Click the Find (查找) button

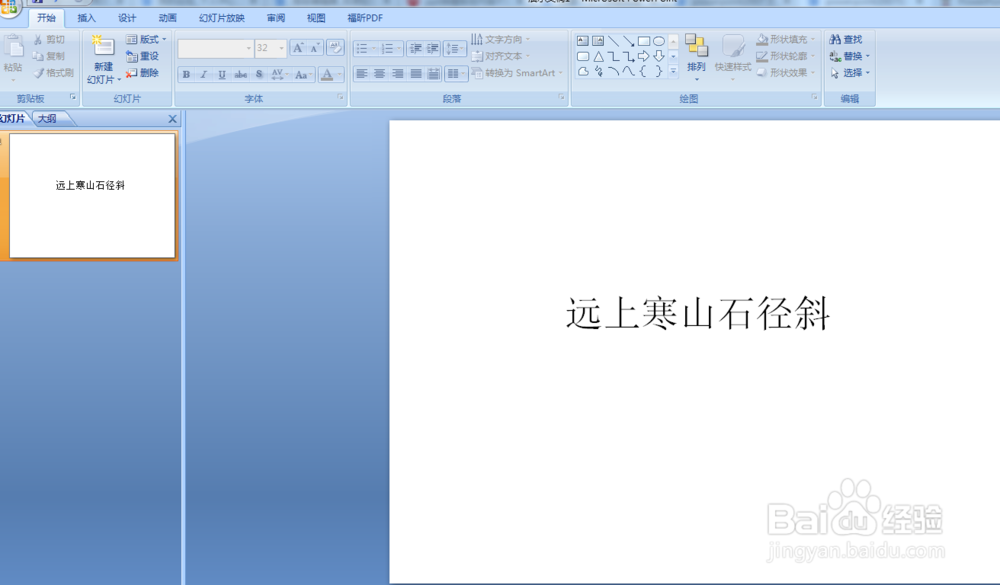[846, 40]
